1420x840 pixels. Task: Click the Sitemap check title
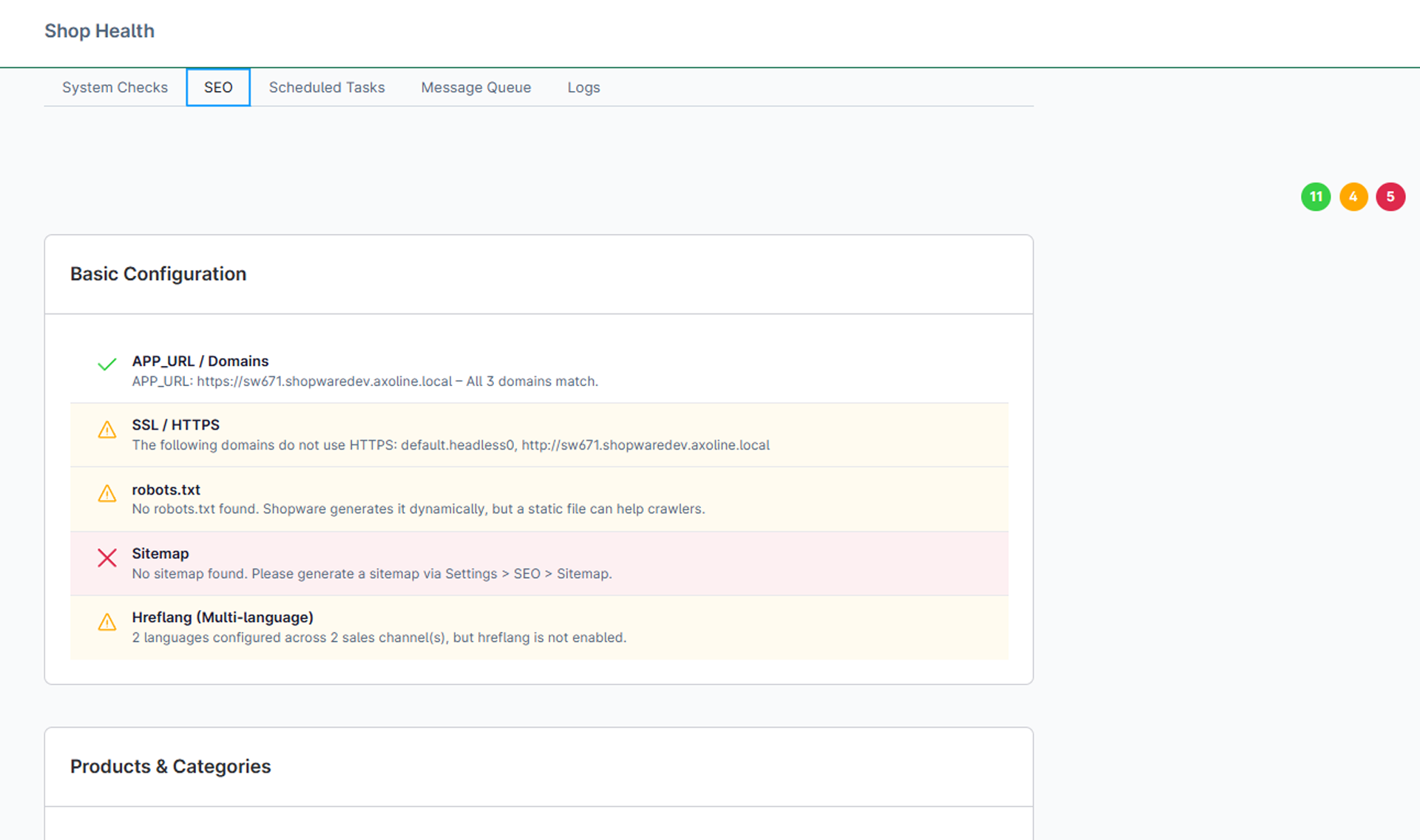tap(160, 554)
